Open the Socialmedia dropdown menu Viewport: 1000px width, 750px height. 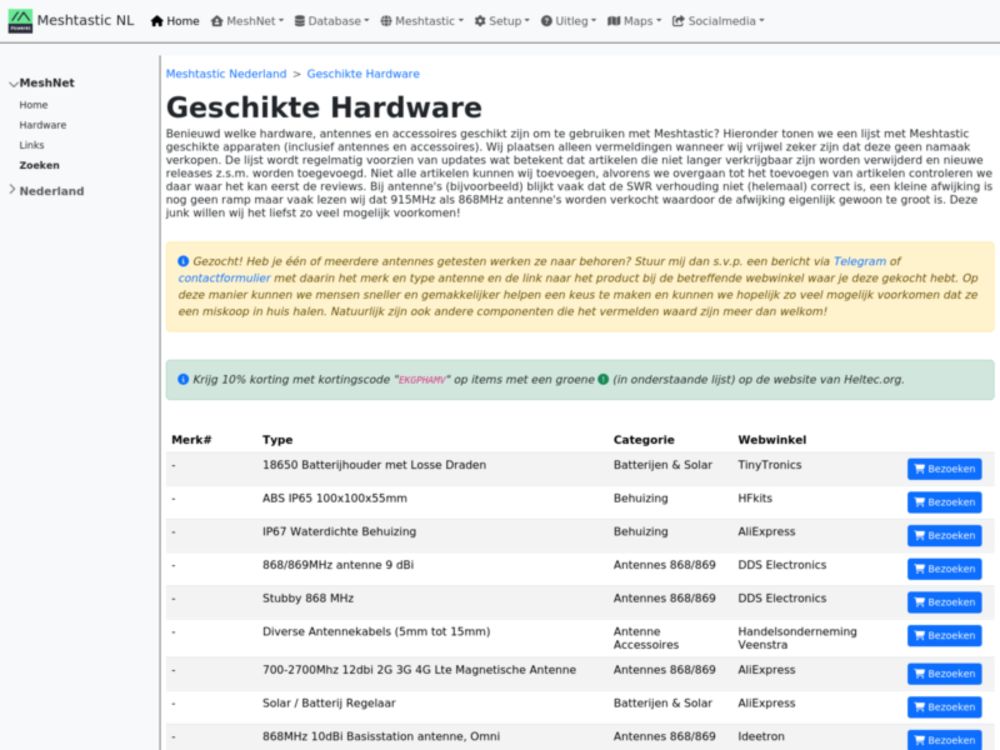718,21
